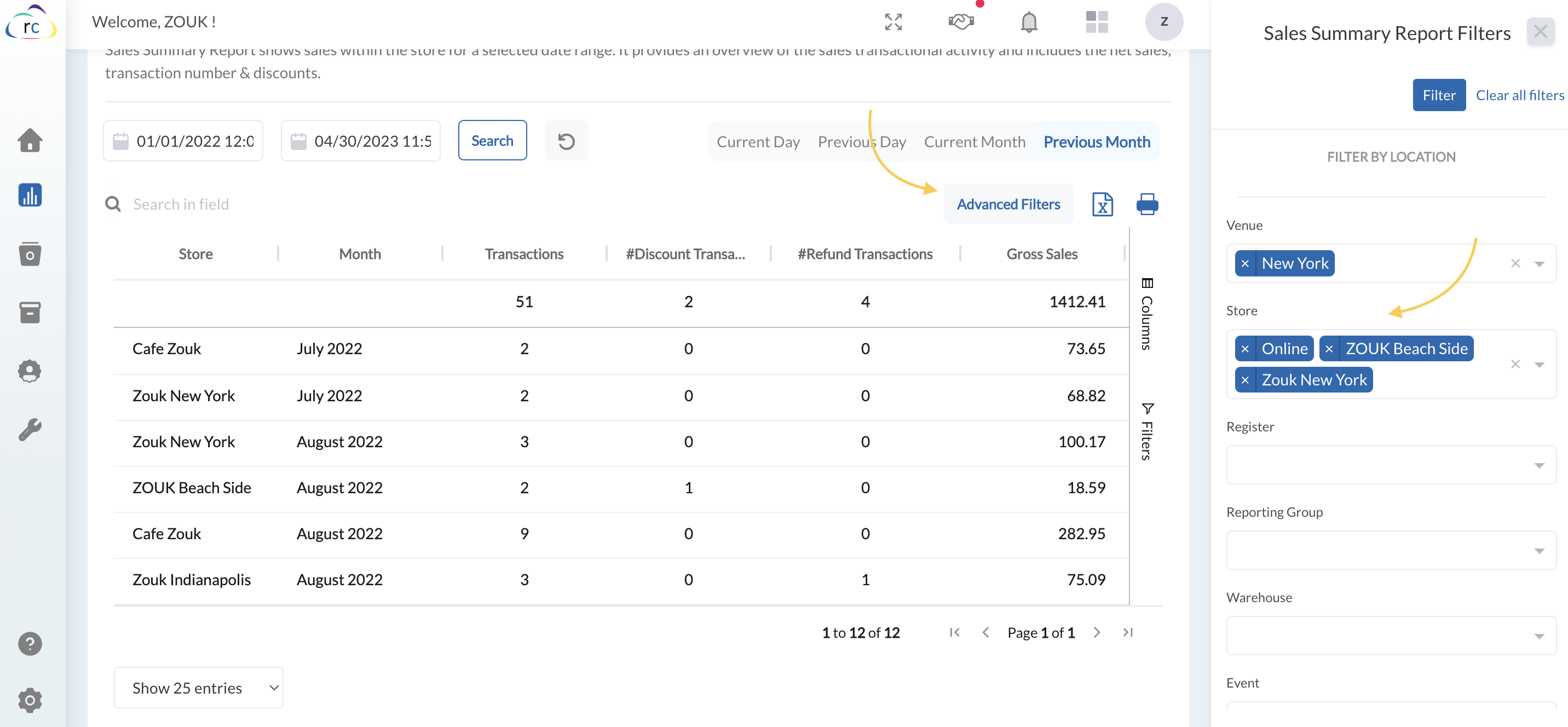Open the help question mark icon
1568x727 pixels.
(x=30, y=644)
